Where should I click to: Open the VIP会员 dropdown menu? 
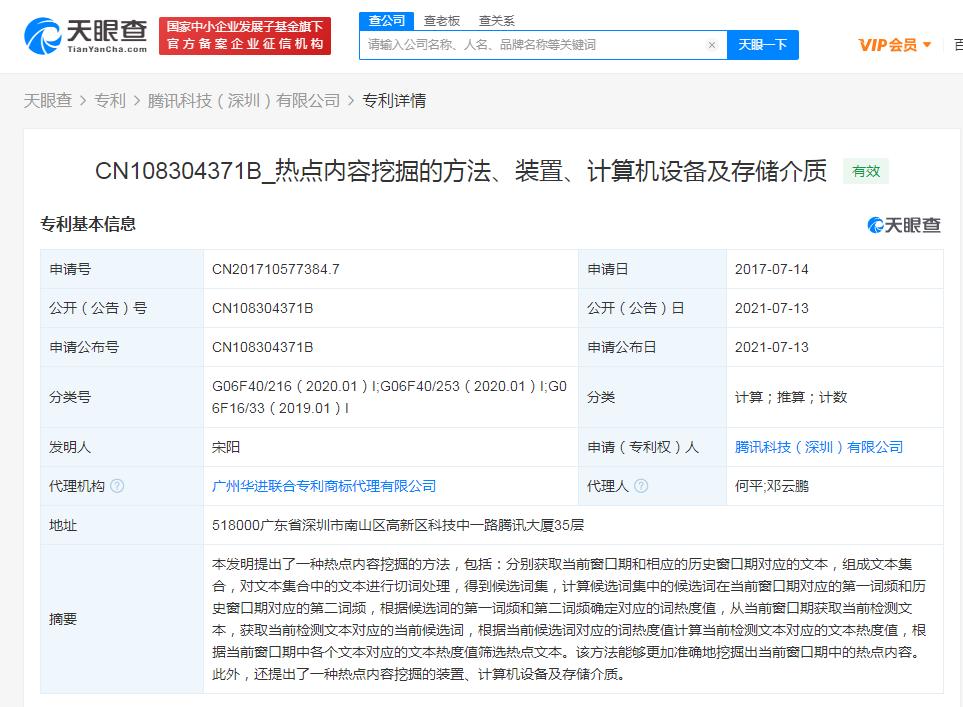point(895,45)
